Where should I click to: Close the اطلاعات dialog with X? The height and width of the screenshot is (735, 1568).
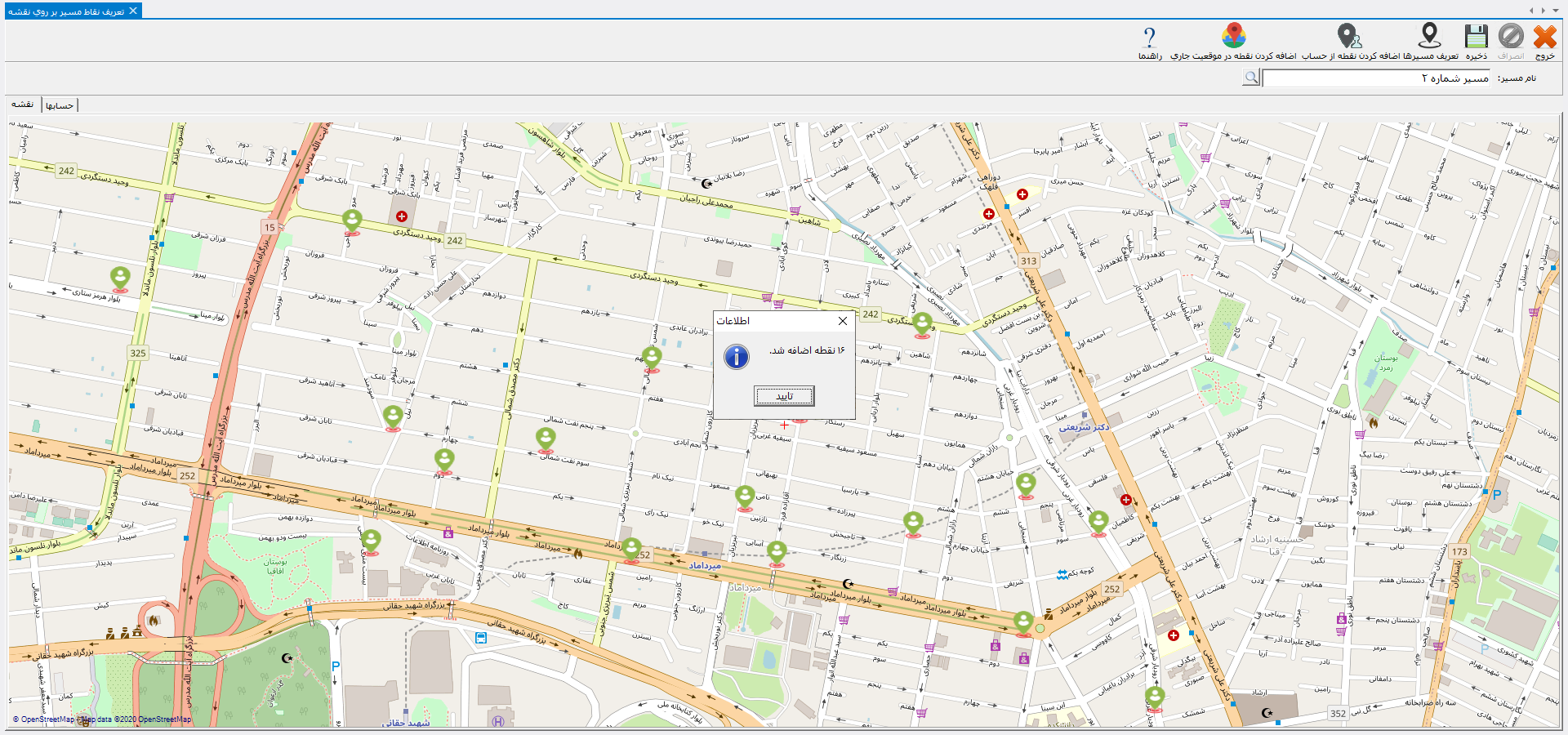coord(842,321)
